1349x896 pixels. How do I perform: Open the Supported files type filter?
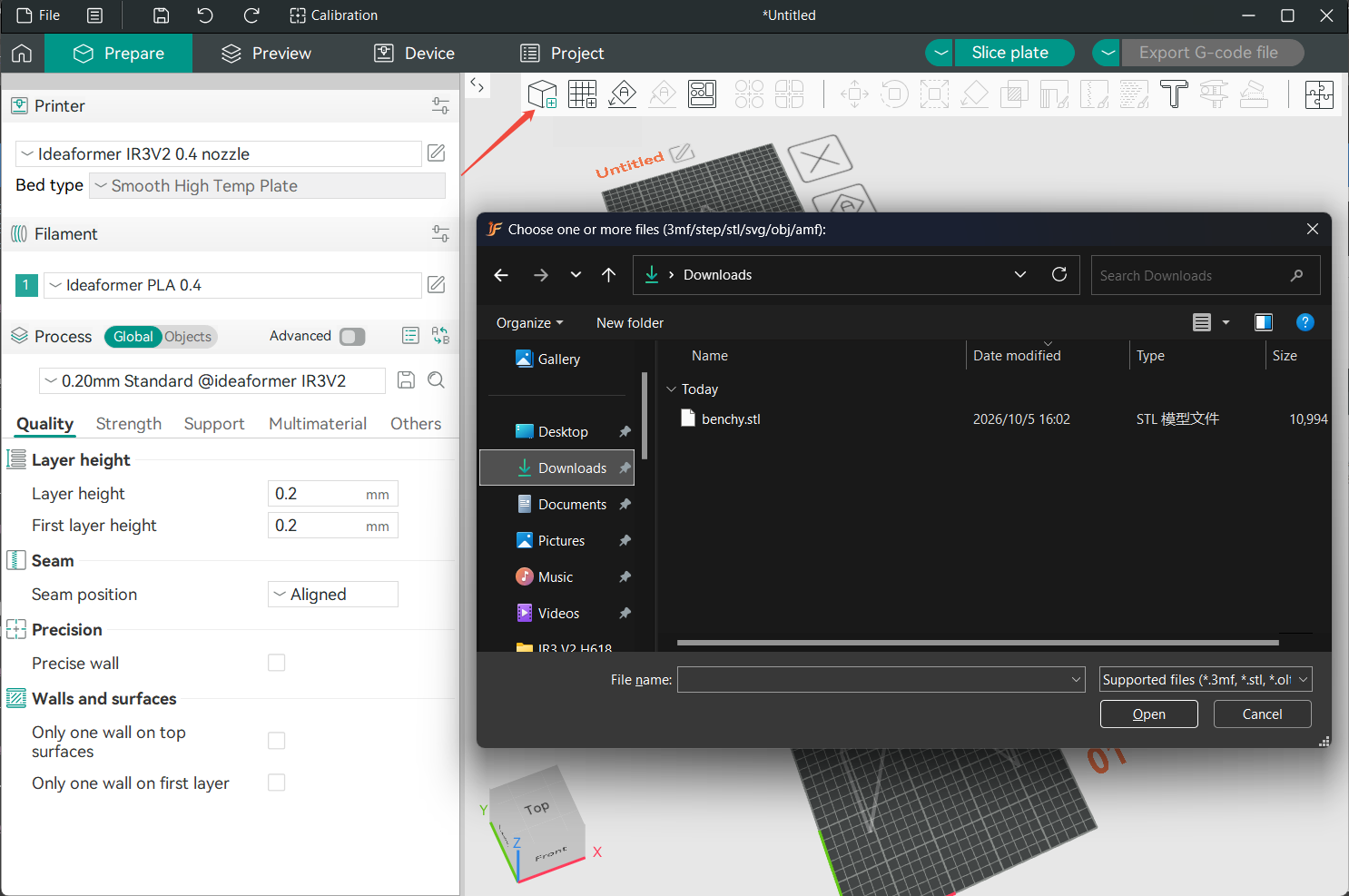[x=1206, y=679]
